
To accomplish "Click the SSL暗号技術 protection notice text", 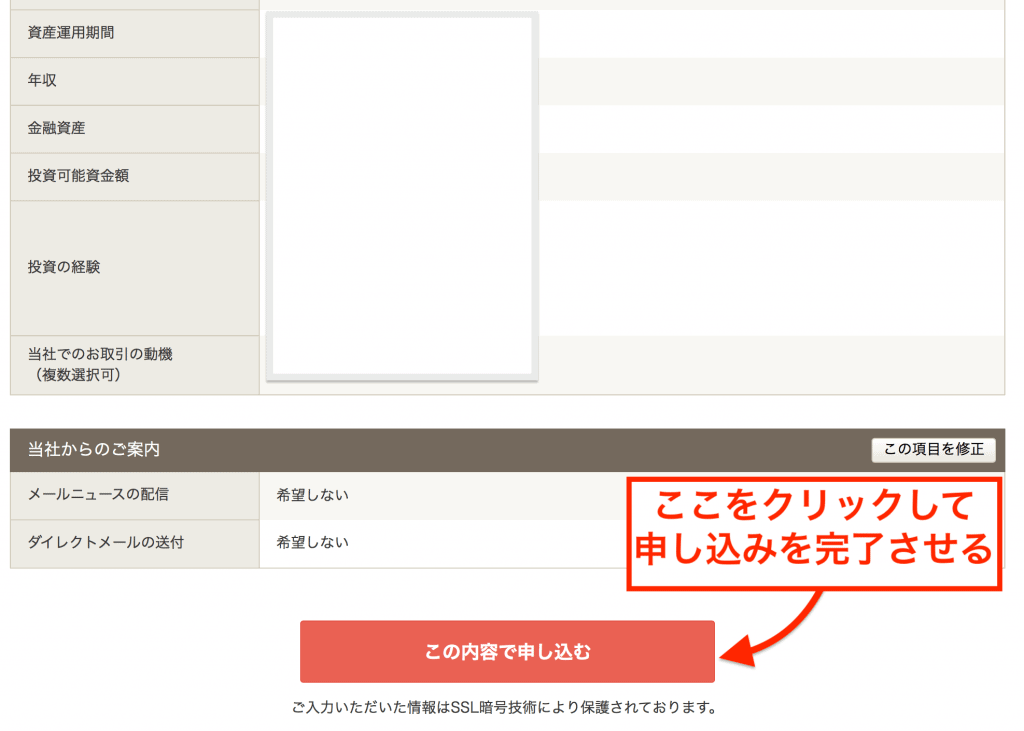I will pos(504,707).
